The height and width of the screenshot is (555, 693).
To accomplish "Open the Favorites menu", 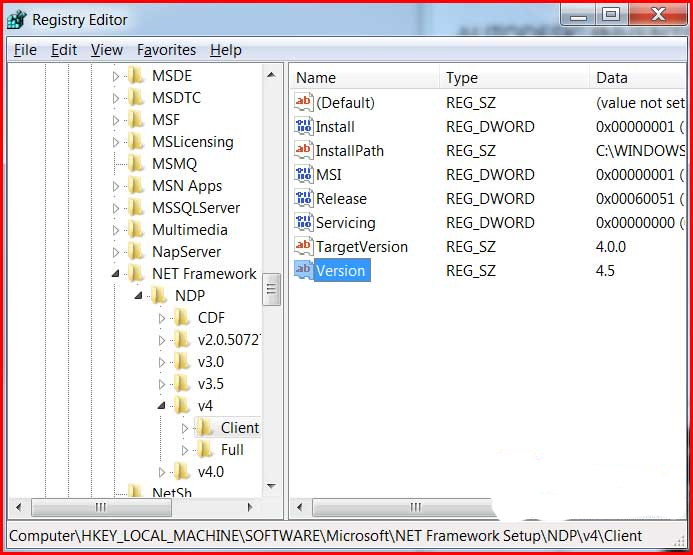I will click(x=166, y=50).
